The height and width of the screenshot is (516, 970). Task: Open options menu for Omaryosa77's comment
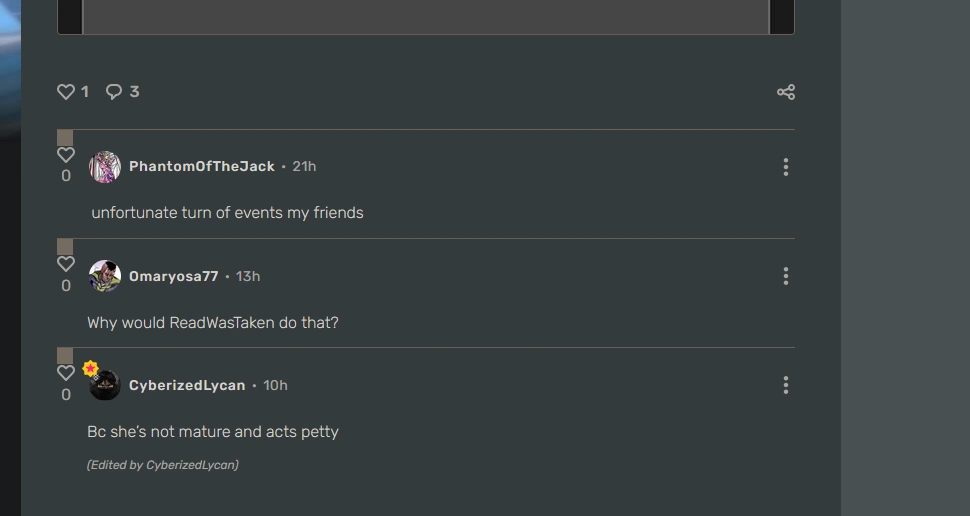coord(786,276)
